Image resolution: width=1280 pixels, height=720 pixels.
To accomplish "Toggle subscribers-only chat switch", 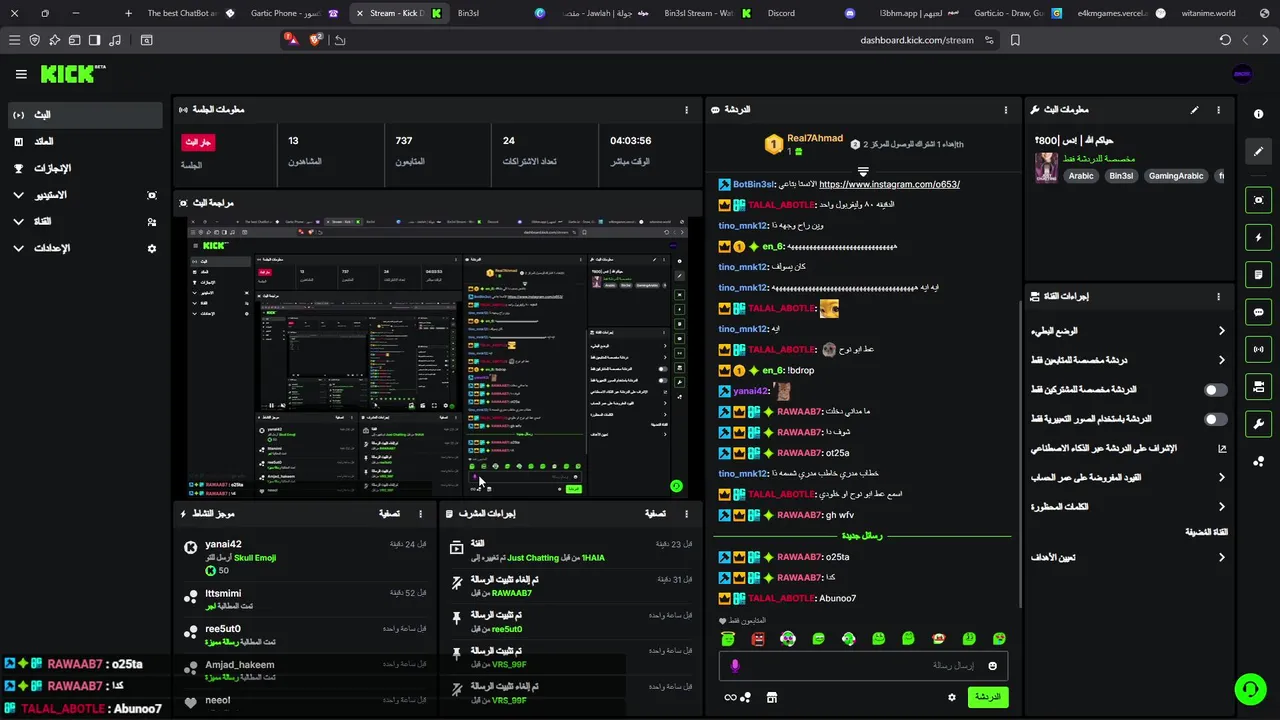I will click(1215, 390).
